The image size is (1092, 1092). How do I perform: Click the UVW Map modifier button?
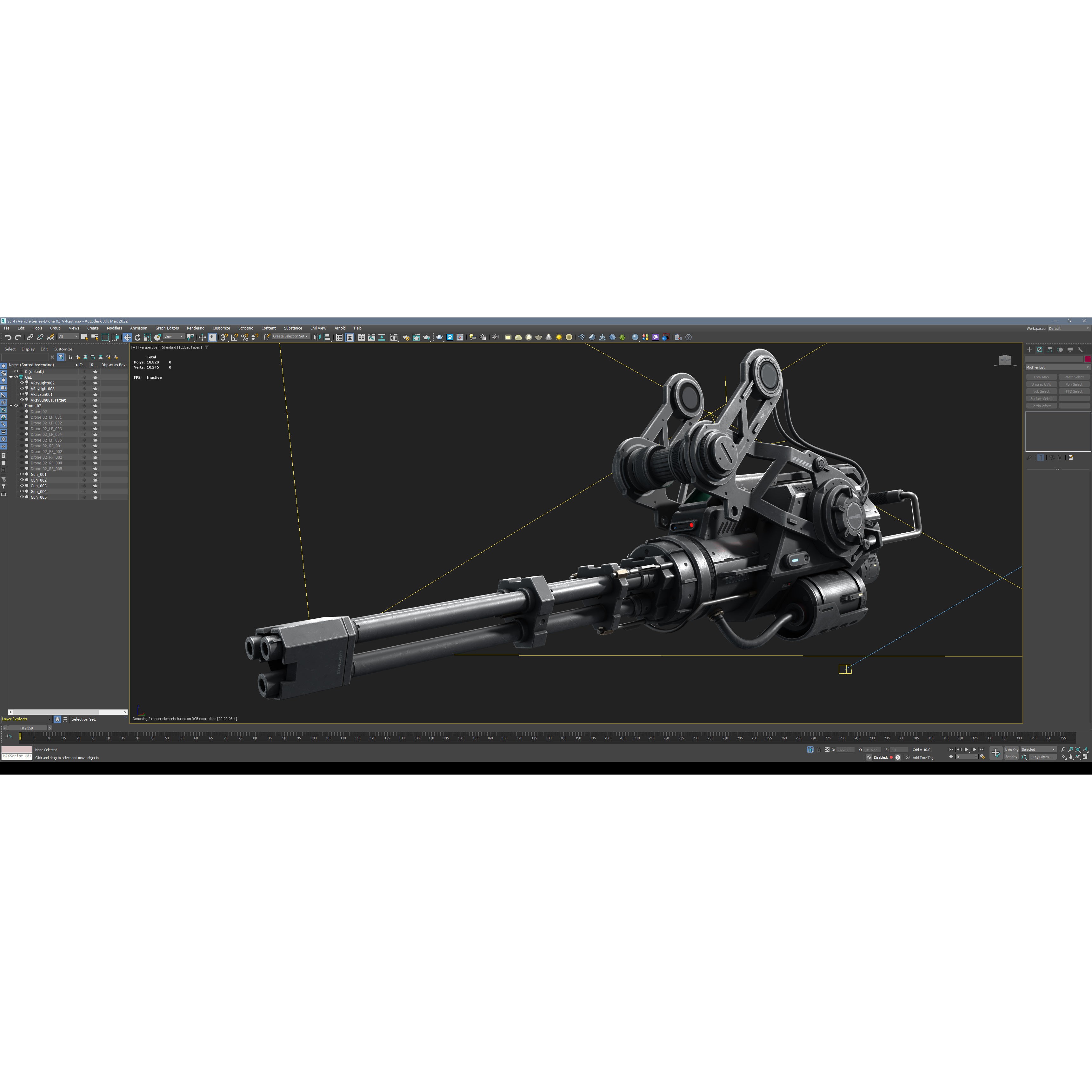(x=1041, y=377)
